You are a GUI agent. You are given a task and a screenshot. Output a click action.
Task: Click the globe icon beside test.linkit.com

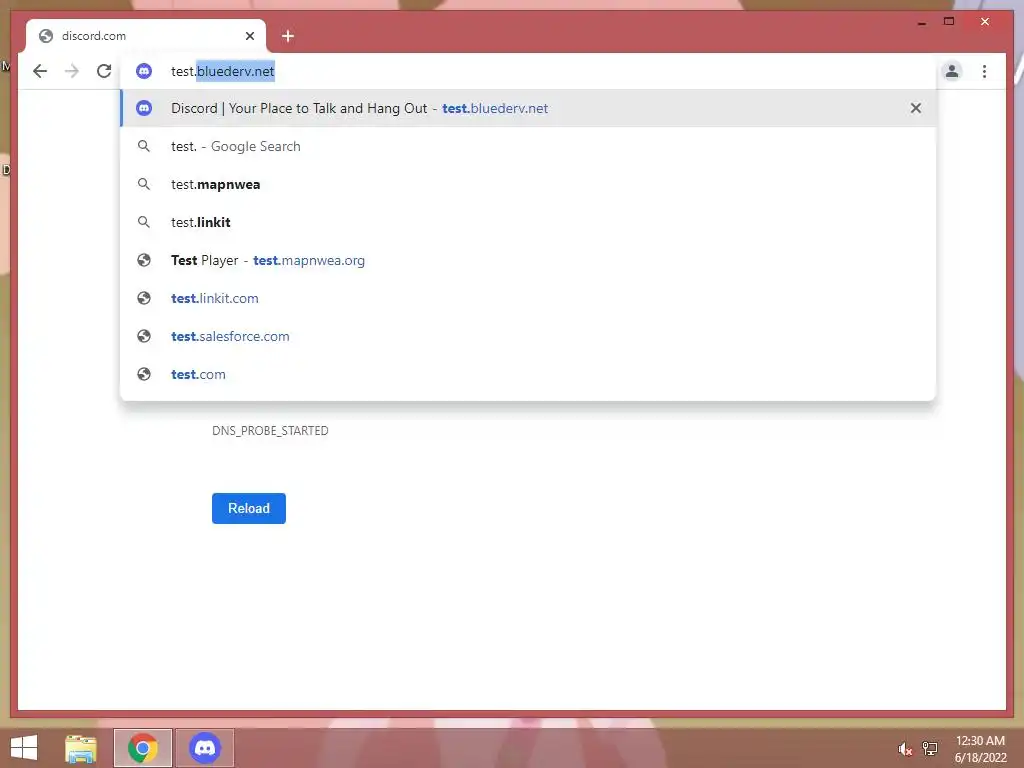coord(144,298)
